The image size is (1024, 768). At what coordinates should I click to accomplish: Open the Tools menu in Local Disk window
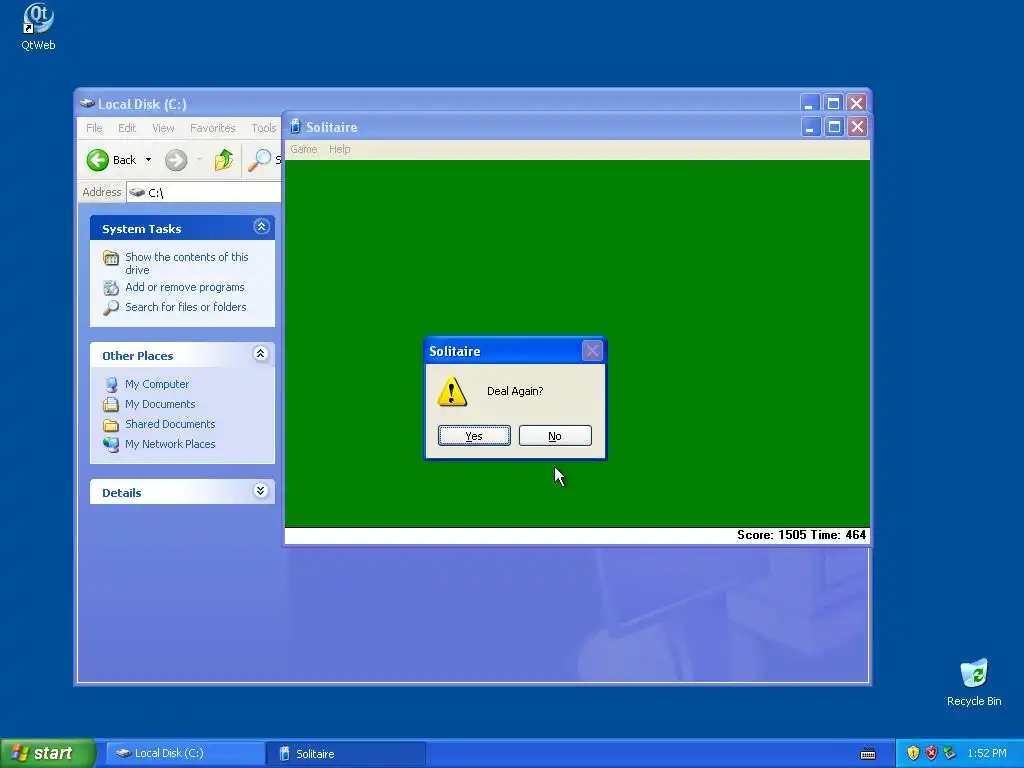[264, 128]
